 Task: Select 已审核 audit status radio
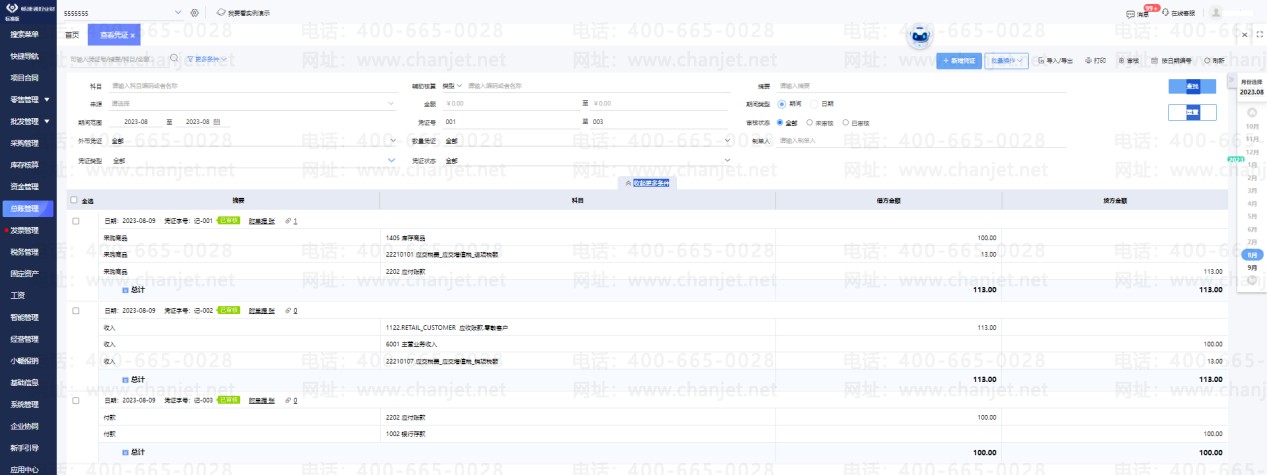pos(845,122)
